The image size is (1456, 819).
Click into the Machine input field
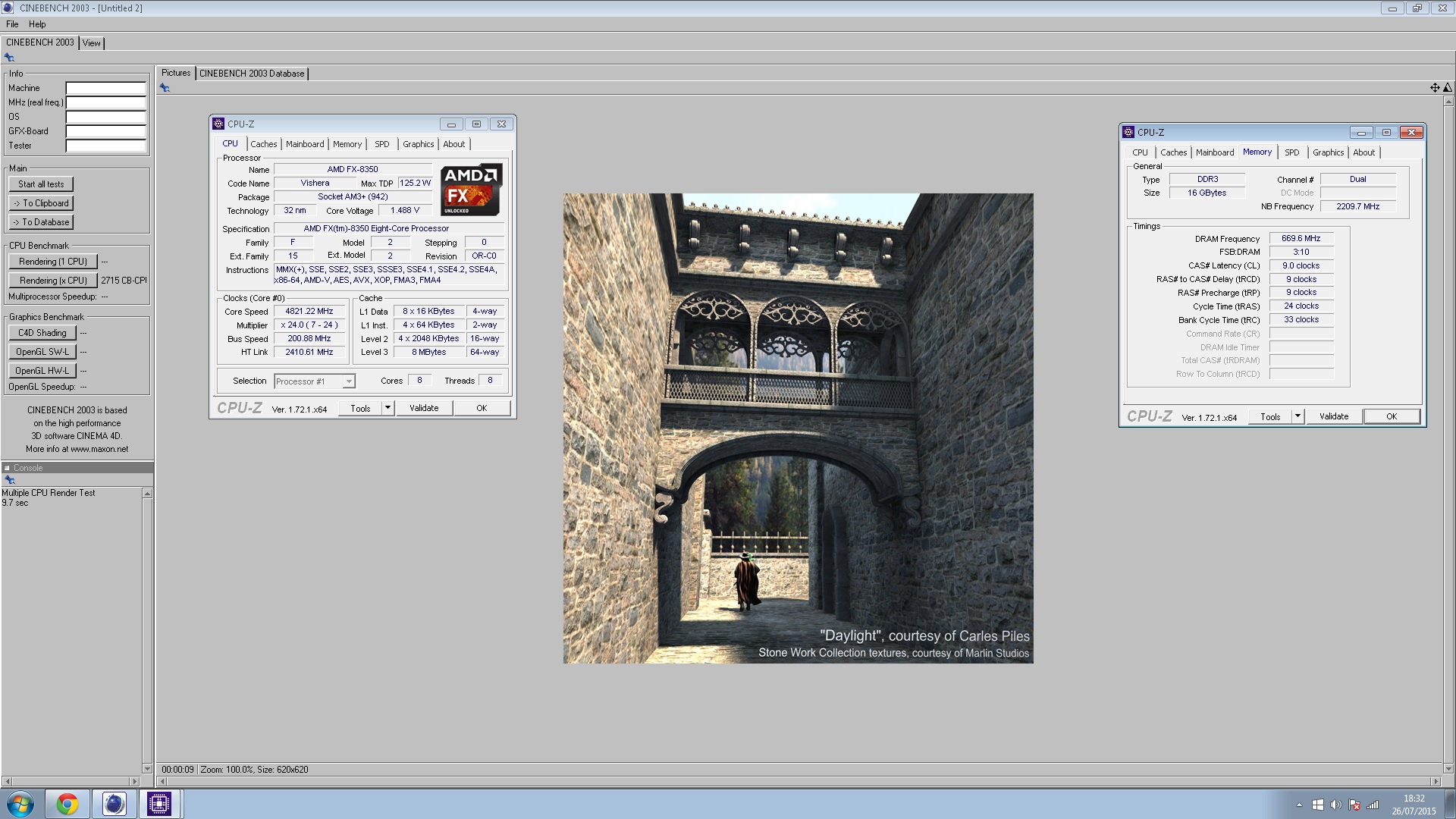pos(106,88)
